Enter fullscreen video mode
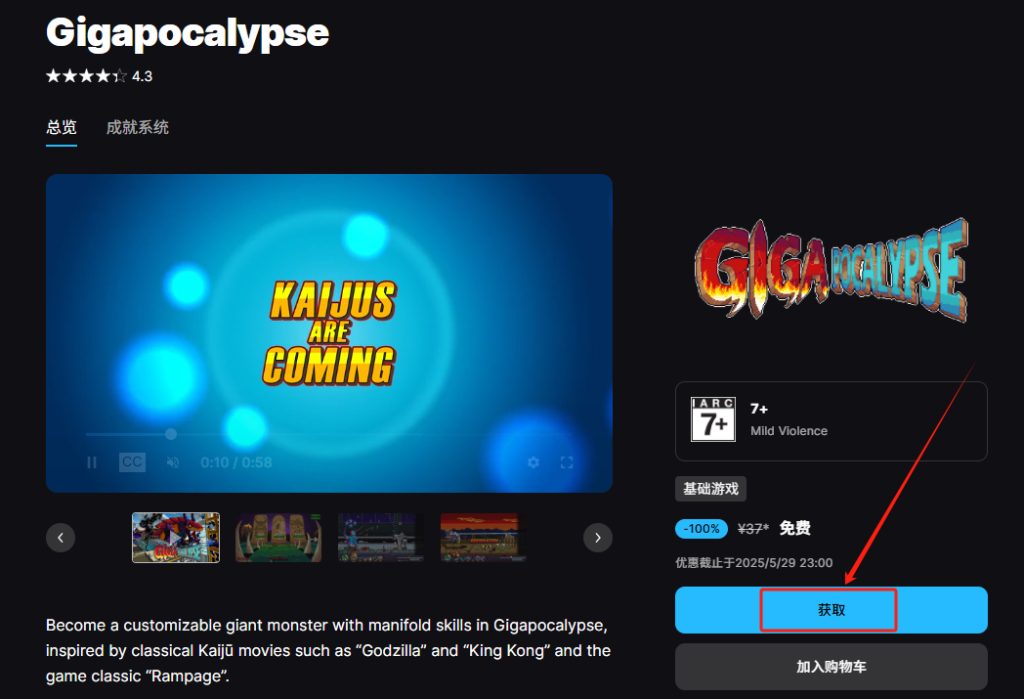This screenshot has height=699, width=1024. coord(567,463)
